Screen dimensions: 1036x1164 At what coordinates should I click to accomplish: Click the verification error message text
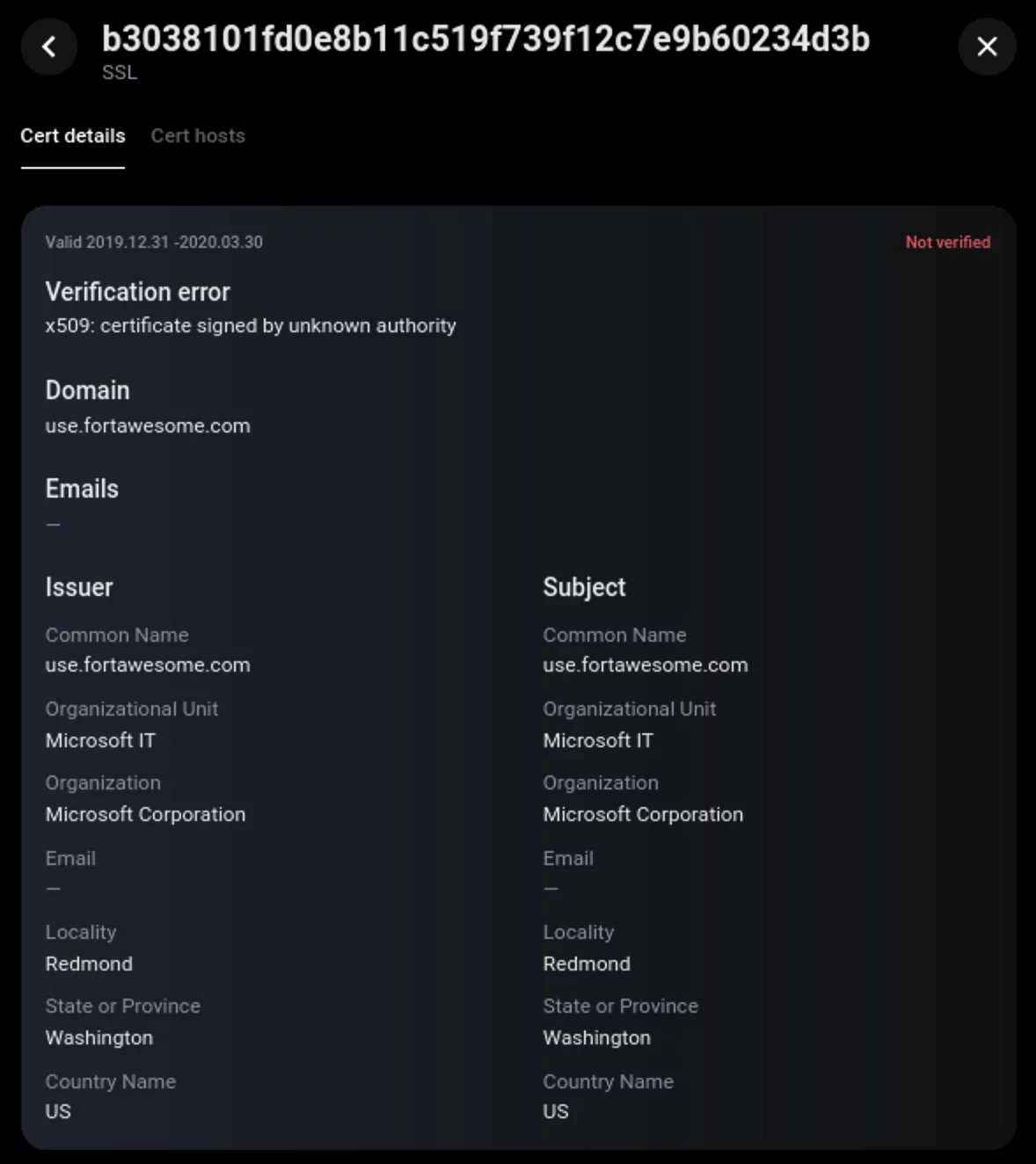(x=251, y=325)
